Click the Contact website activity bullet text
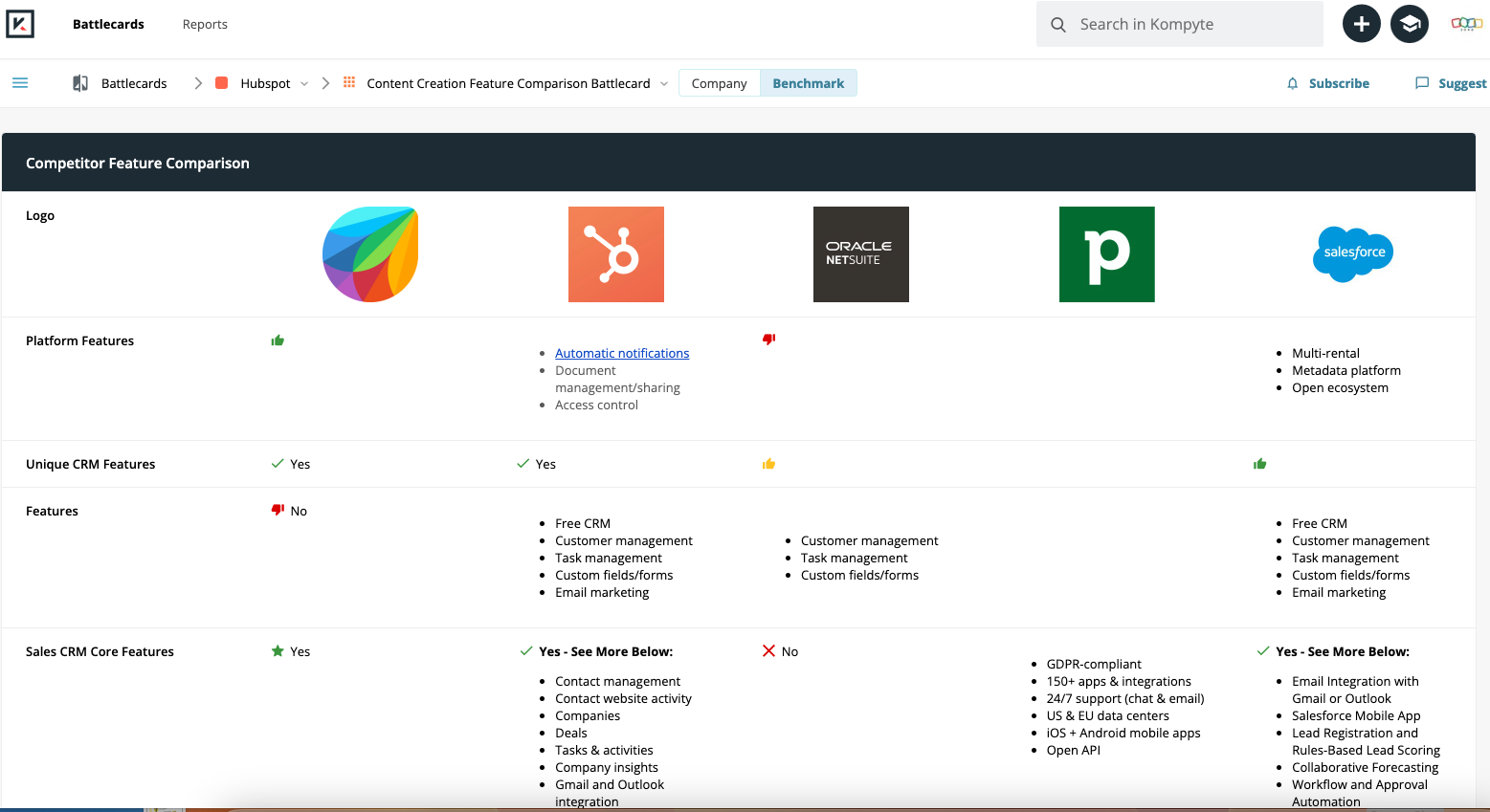1490x812 pixels. [623, 698]
